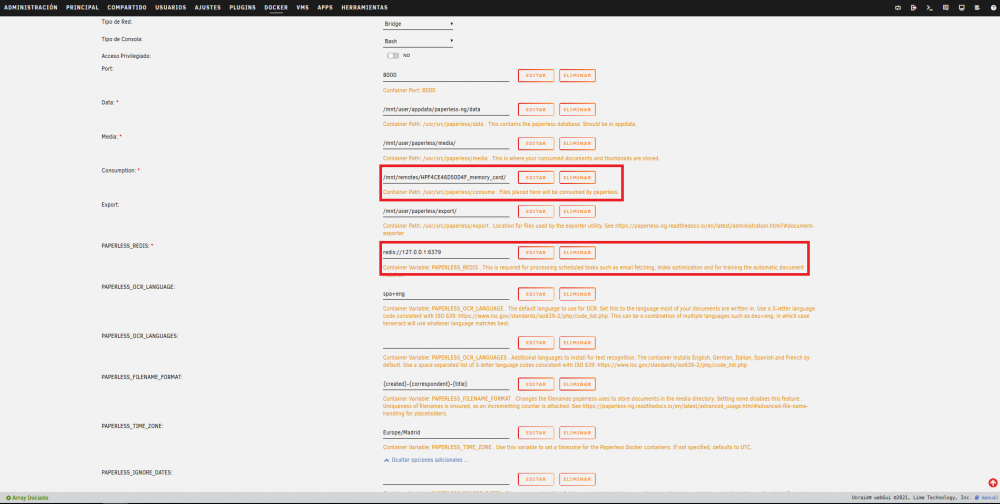Open the Herramientas menu
1000x504 pixels.
click(x=364, y=8)
